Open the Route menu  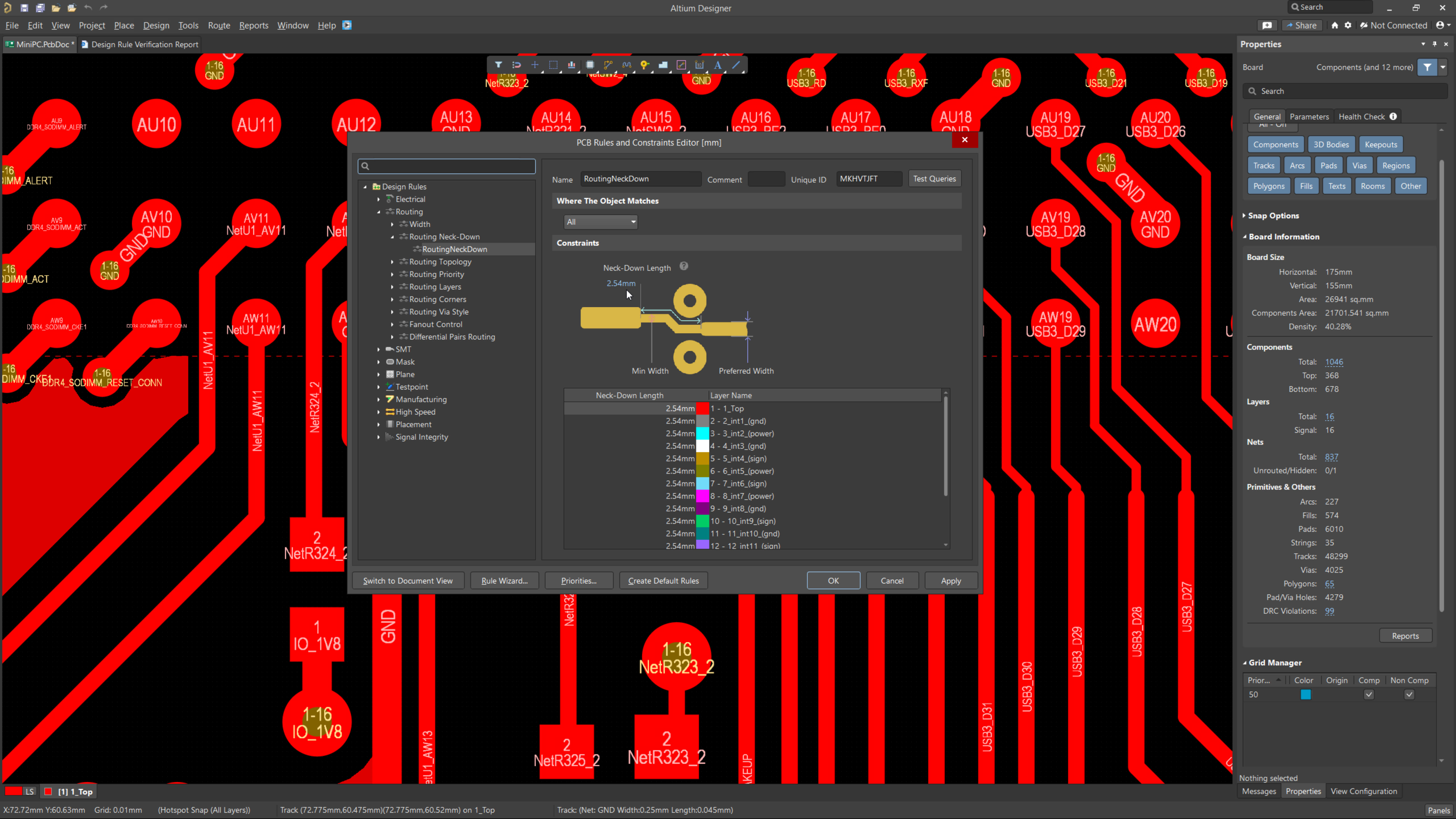coord(219,25)
